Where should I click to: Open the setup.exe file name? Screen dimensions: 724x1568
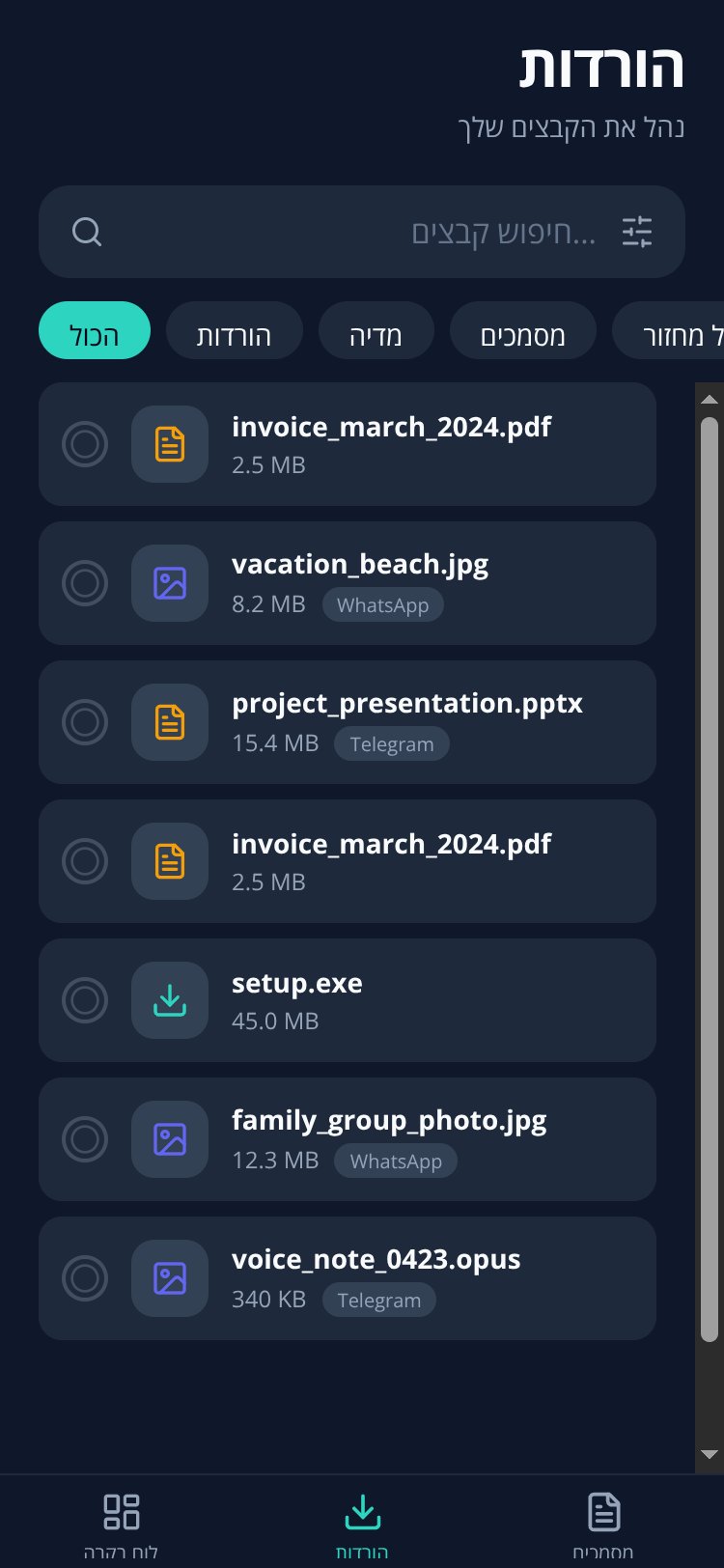pyautogui.click(x=297, y=983)
